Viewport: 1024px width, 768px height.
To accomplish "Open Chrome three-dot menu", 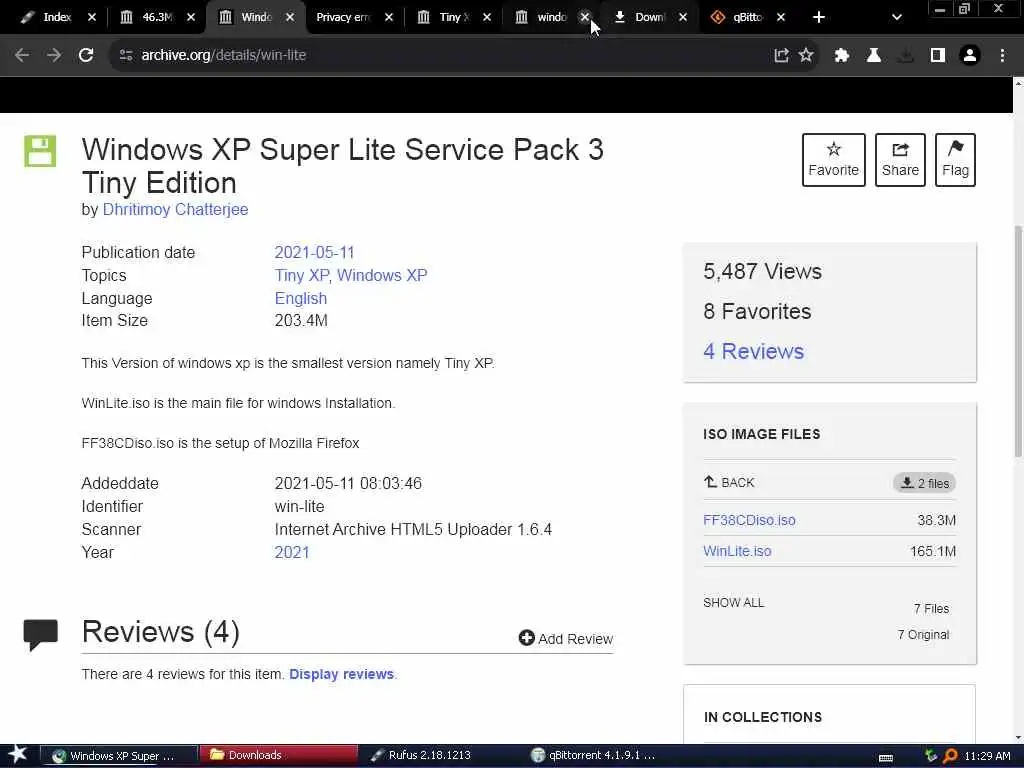I will [1002, 56].
